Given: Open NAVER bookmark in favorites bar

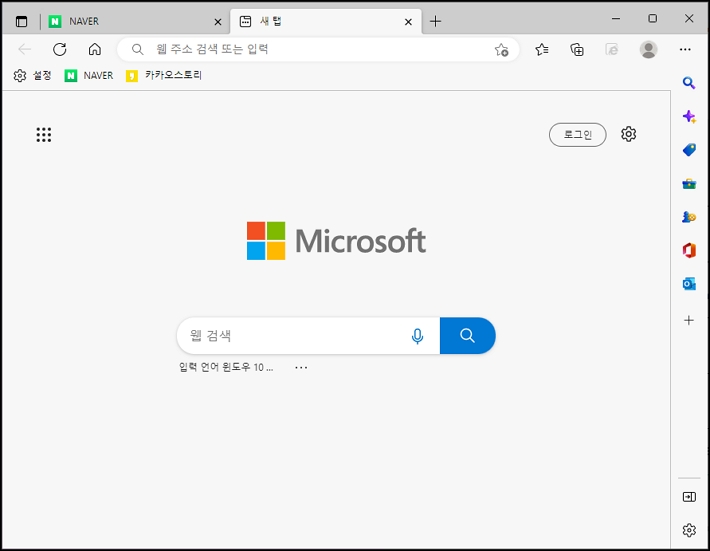Looking at the screenshot, I should (x=89, y=75).
